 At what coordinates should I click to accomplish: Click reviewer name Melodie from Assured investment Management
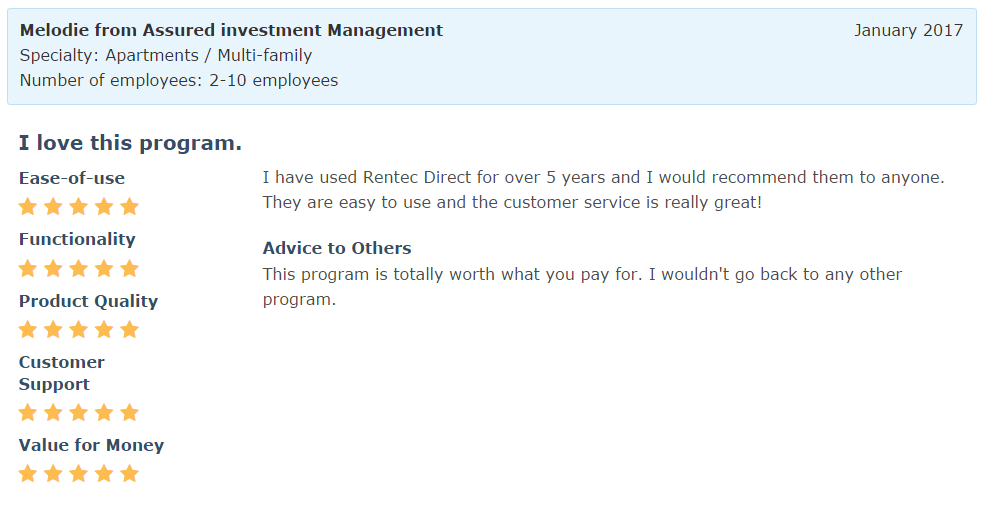pos(231,30)
